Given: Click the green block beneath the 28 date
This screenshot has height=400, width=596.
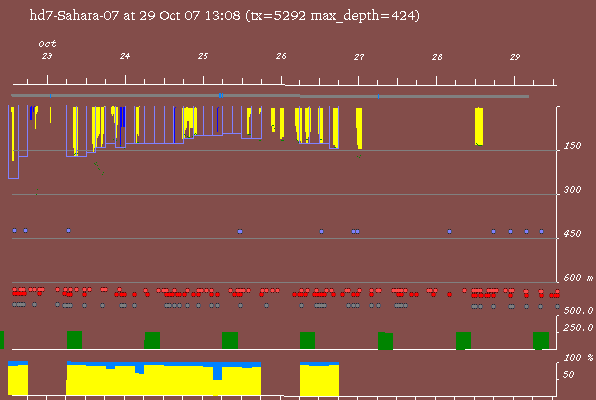Looking at the screenshot, I should pyautogui.click(x=463, y=340).
